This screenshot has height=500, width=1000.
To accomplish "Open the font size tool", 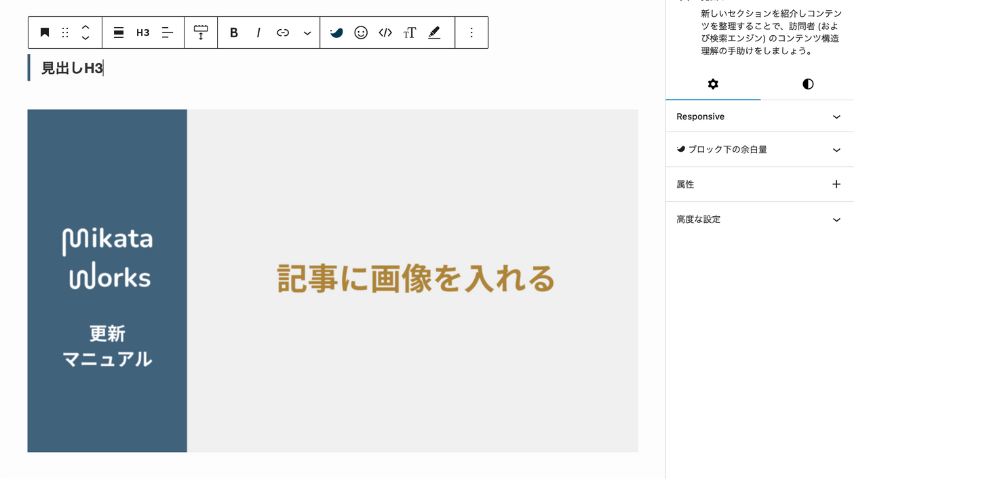I will click(410, 33).
